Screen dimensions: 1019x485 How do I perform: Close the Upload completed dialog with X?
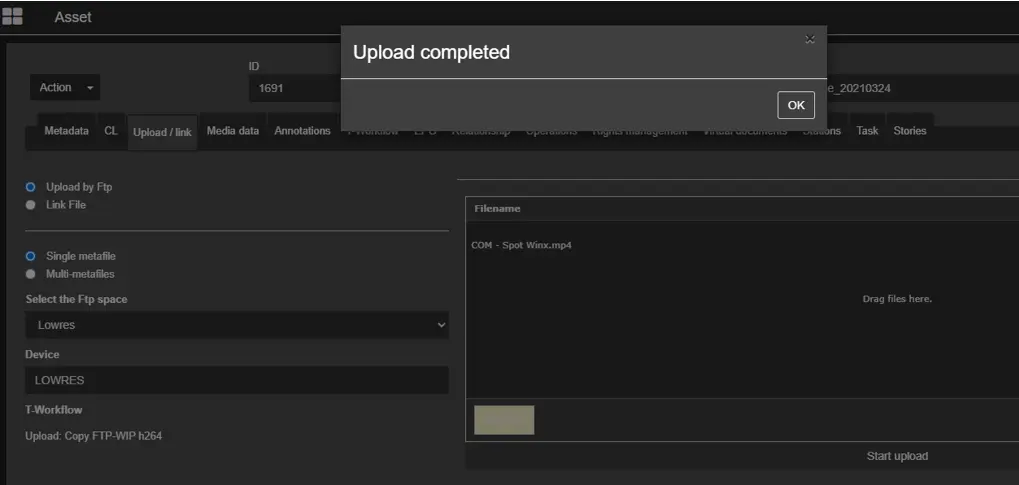tap(809, 39)
